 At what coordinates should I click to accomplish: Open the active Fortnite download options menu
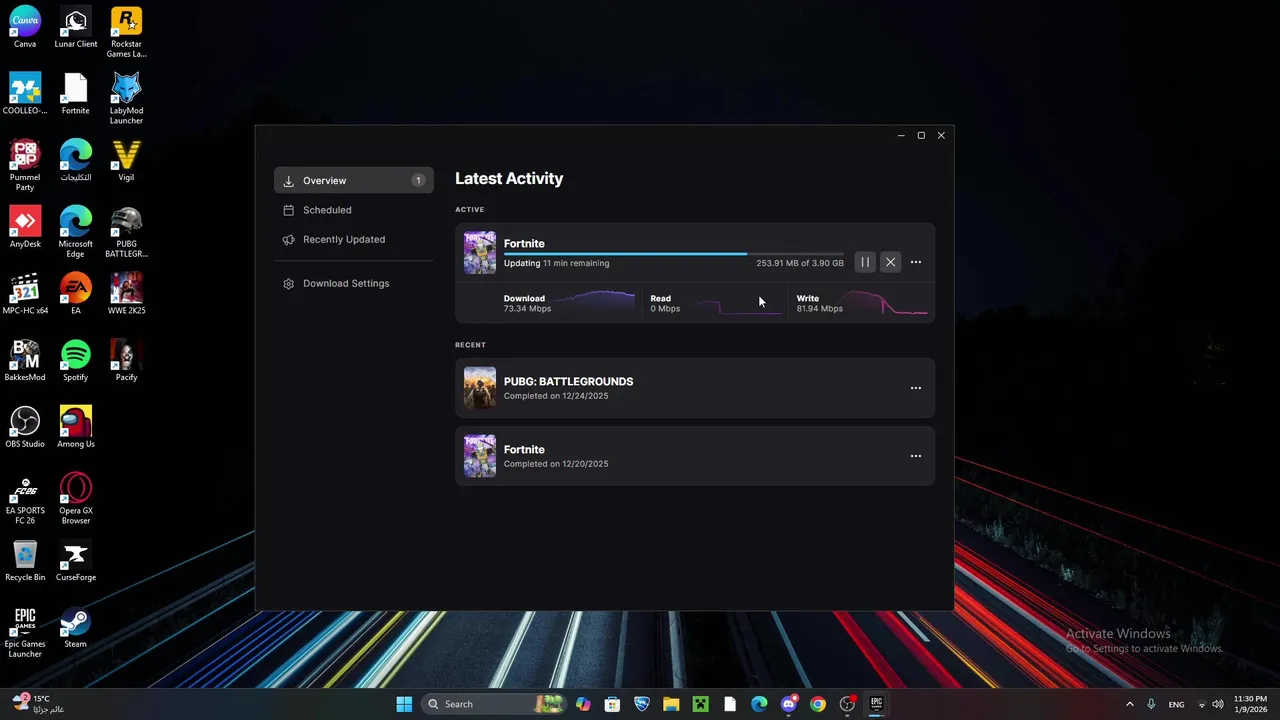pos(915,262)
